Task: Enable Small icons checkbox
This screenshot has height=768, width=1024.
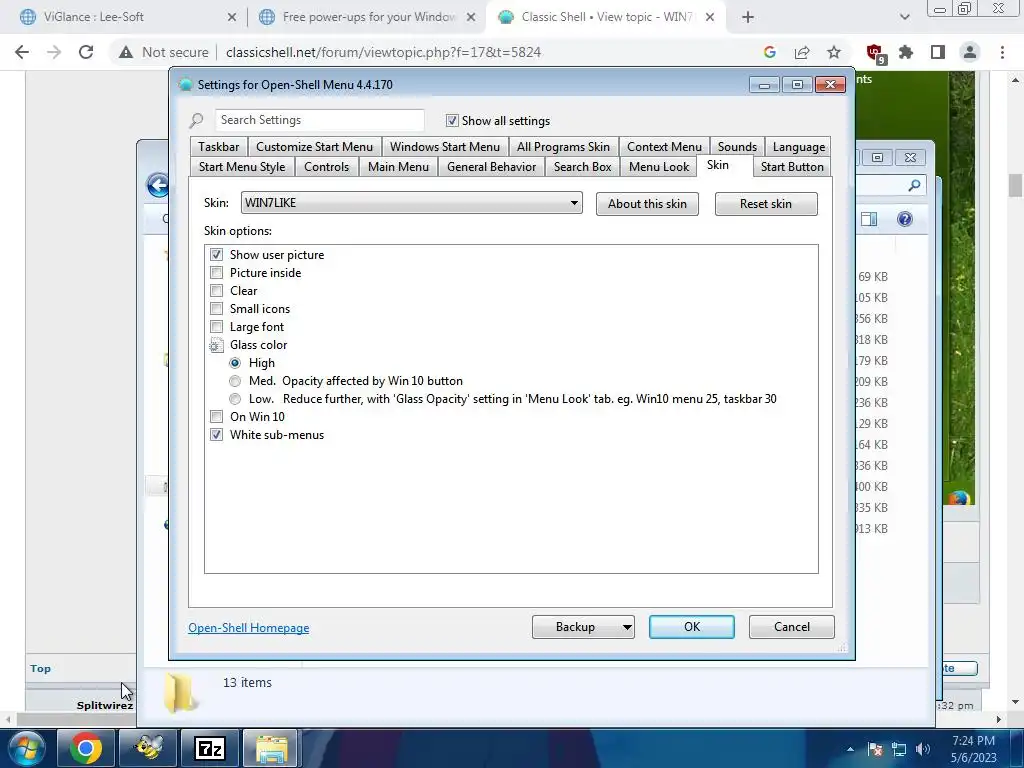Action: pyautogui.click(x=216, y=308)
